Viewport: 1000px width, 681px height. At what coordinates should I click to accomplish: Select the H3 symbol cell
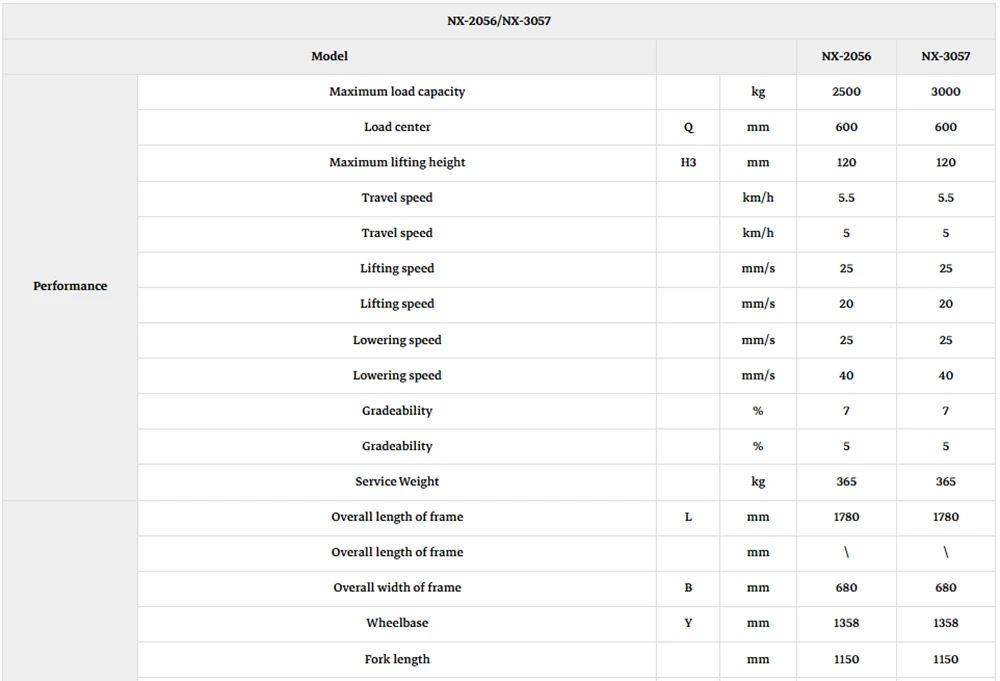pyautogui.click(x=688, y=163)
